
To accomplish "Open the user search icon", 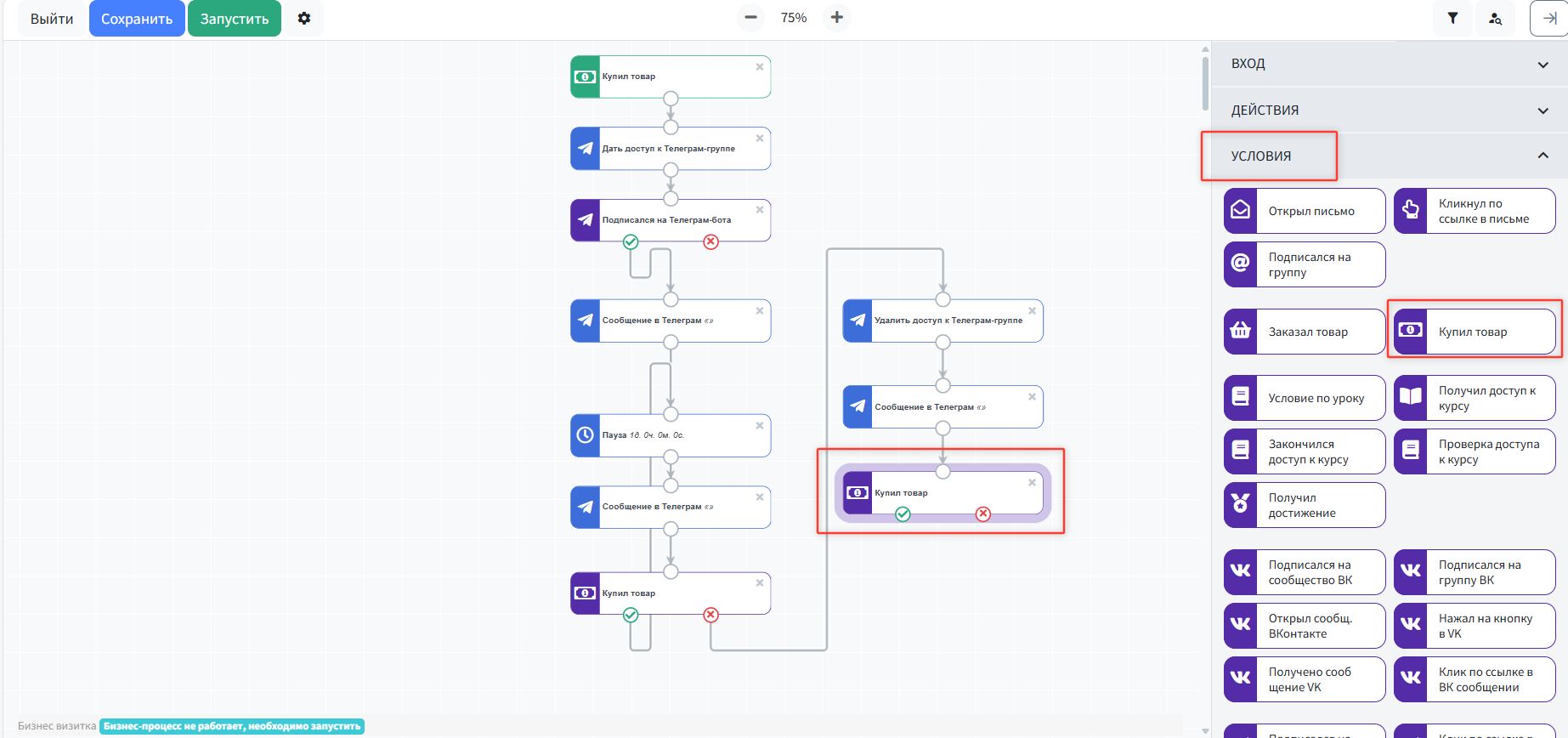I will pos(1495,18).
